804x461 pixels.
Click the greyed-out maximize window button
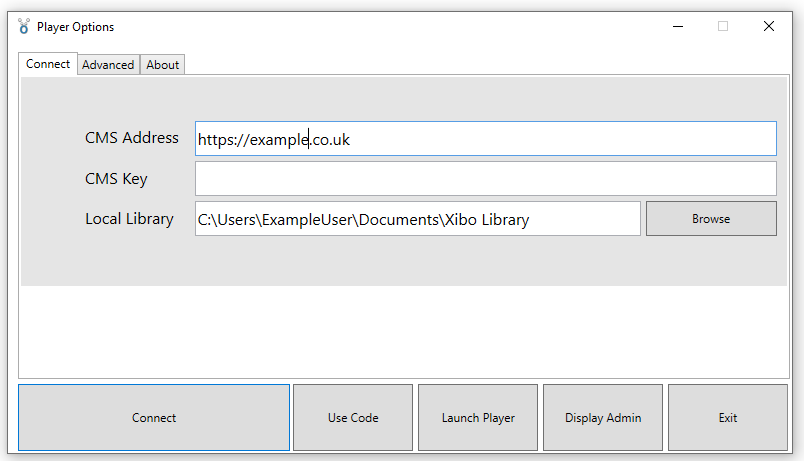pos(723,27)
